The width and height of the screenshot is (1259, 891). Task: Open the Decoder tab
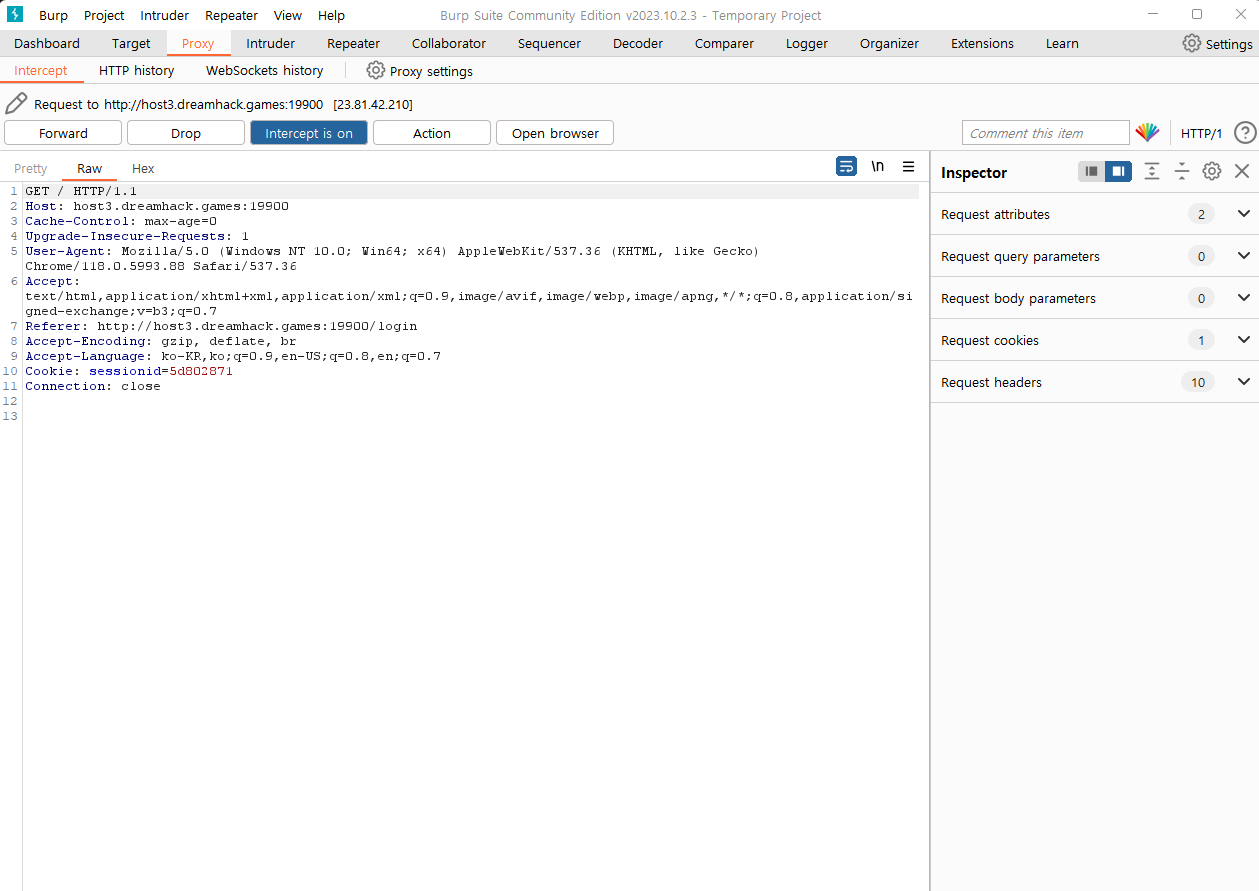tap(638, 43)
